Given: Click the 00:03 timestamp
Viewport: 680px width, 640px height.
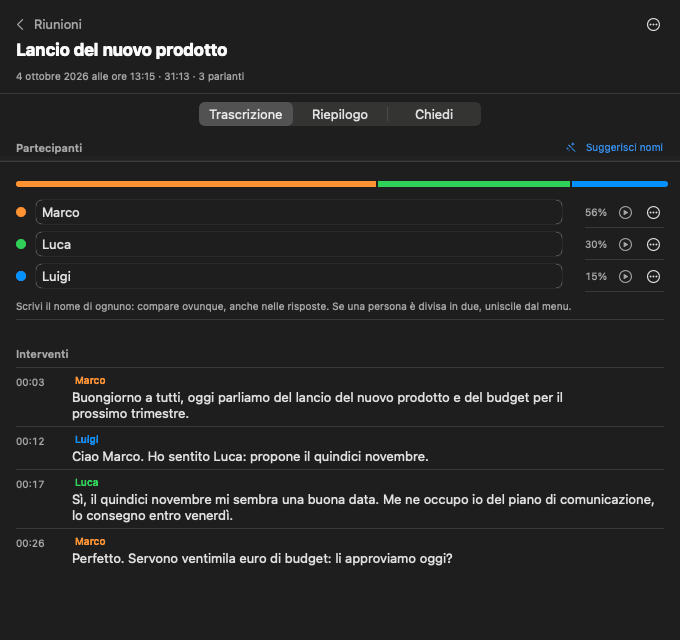Looking at the screenshot, I should click(30, 382).
